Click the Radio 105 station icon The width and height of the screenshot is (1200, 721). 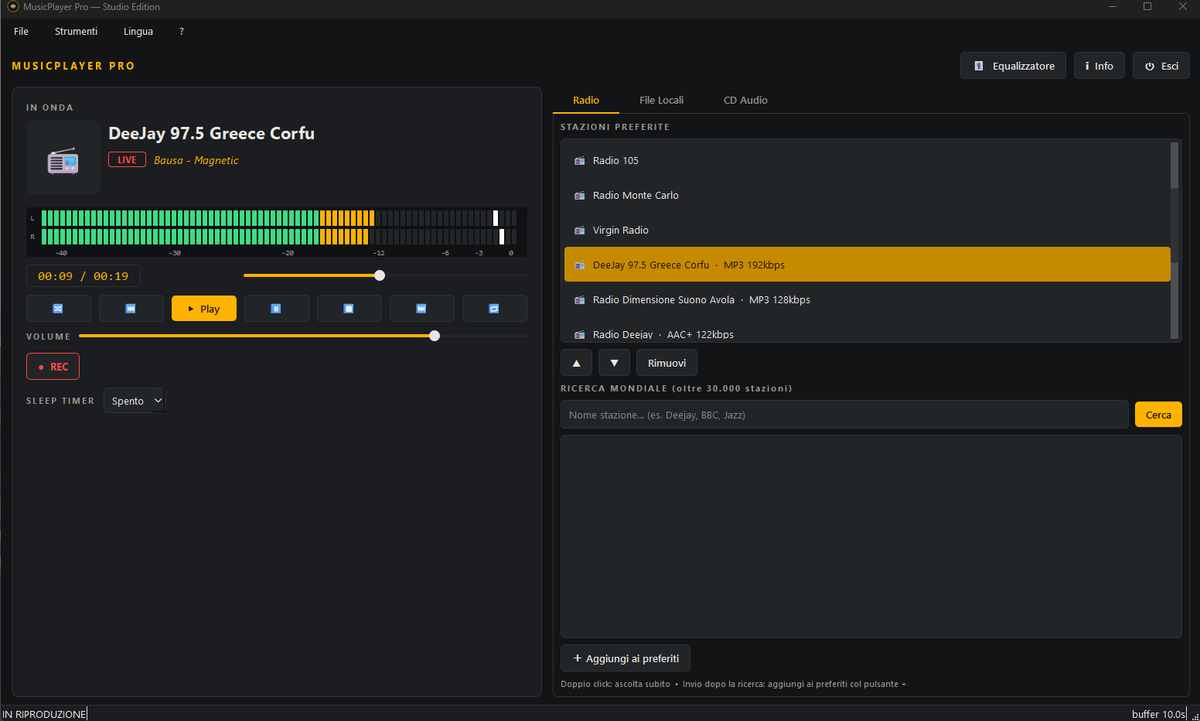click(x=580, y=161)
